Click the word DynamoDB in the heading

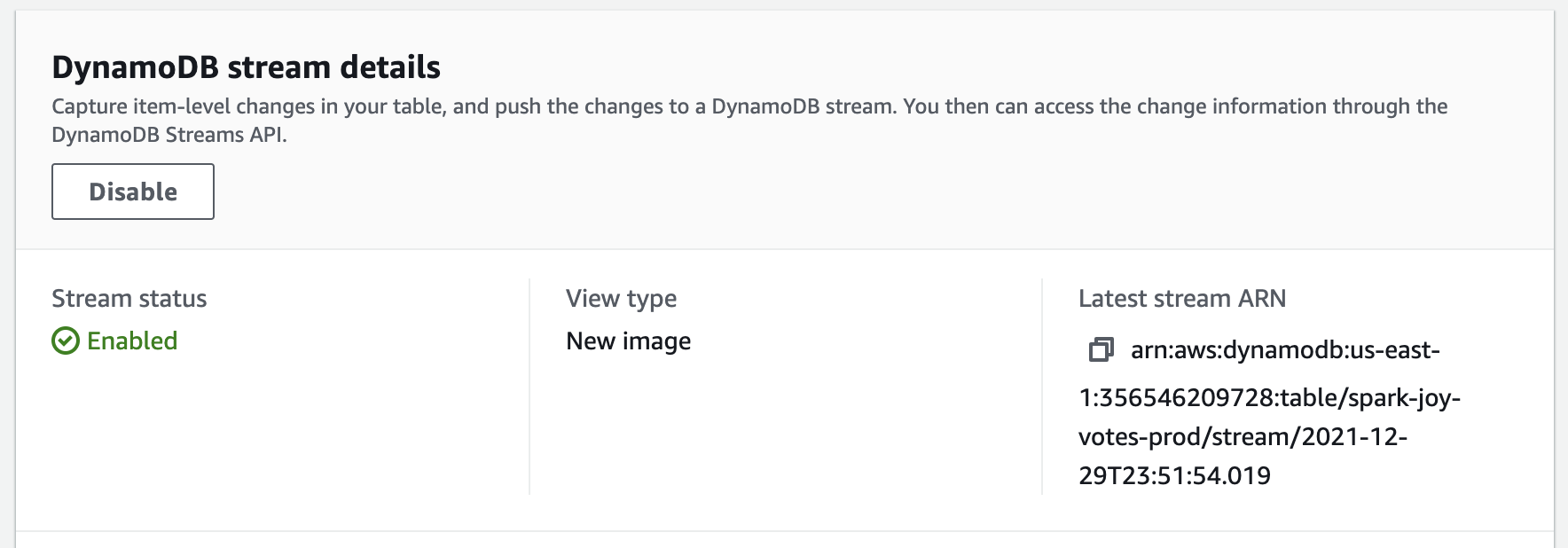[135, 67]
